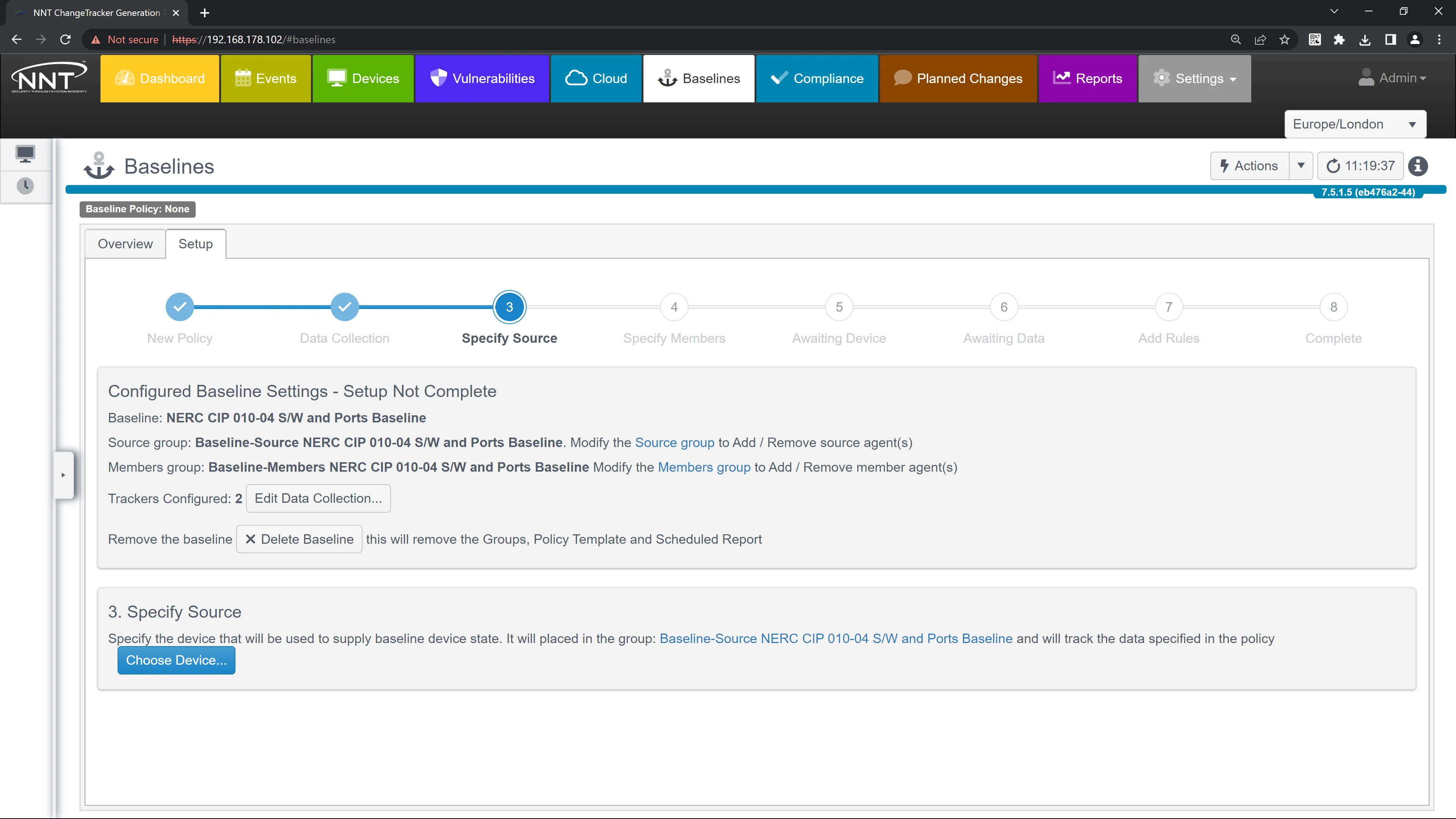Open Baseline-Source NERC CIP group link

coord(836,639)
